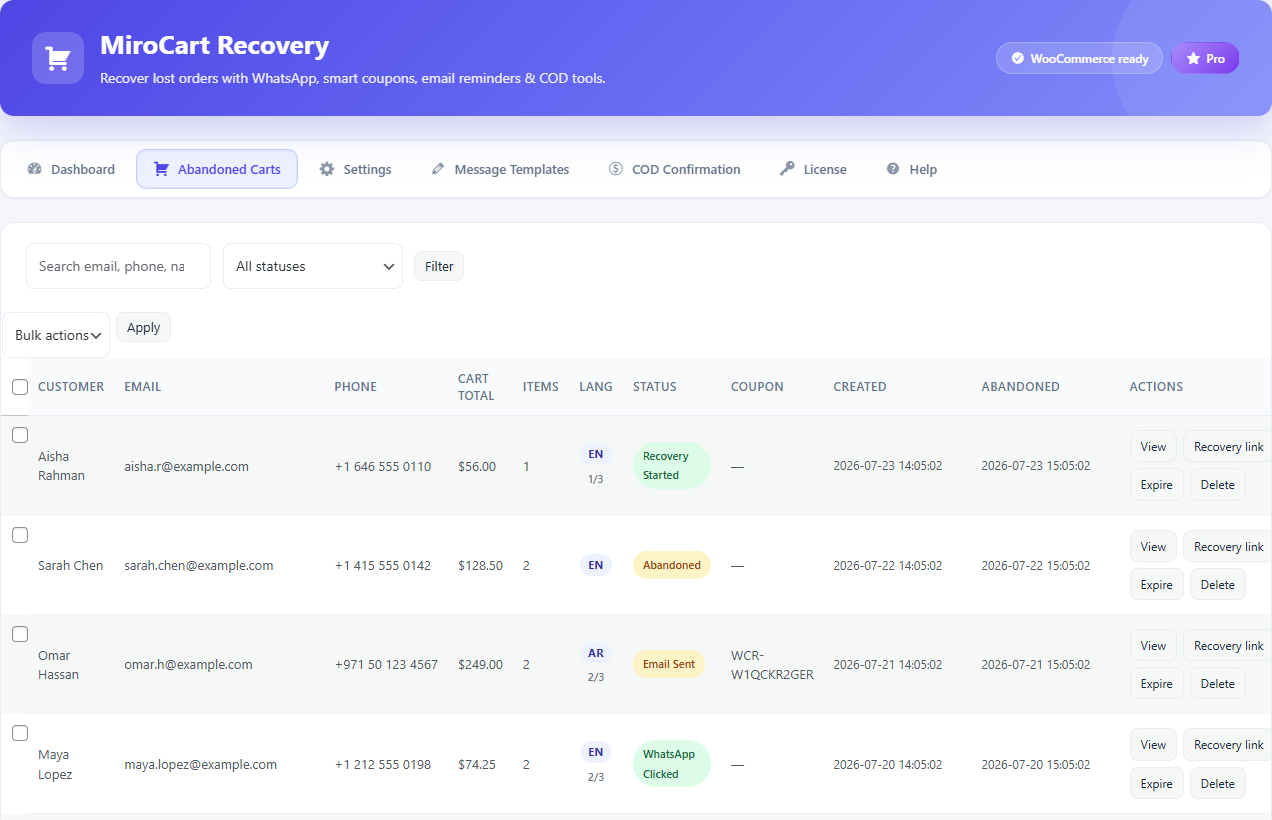This screenshot has height=820, width=1272.
Task: Click the WooCommerce ready checkmark icon
Action: tap(1017, 59)
